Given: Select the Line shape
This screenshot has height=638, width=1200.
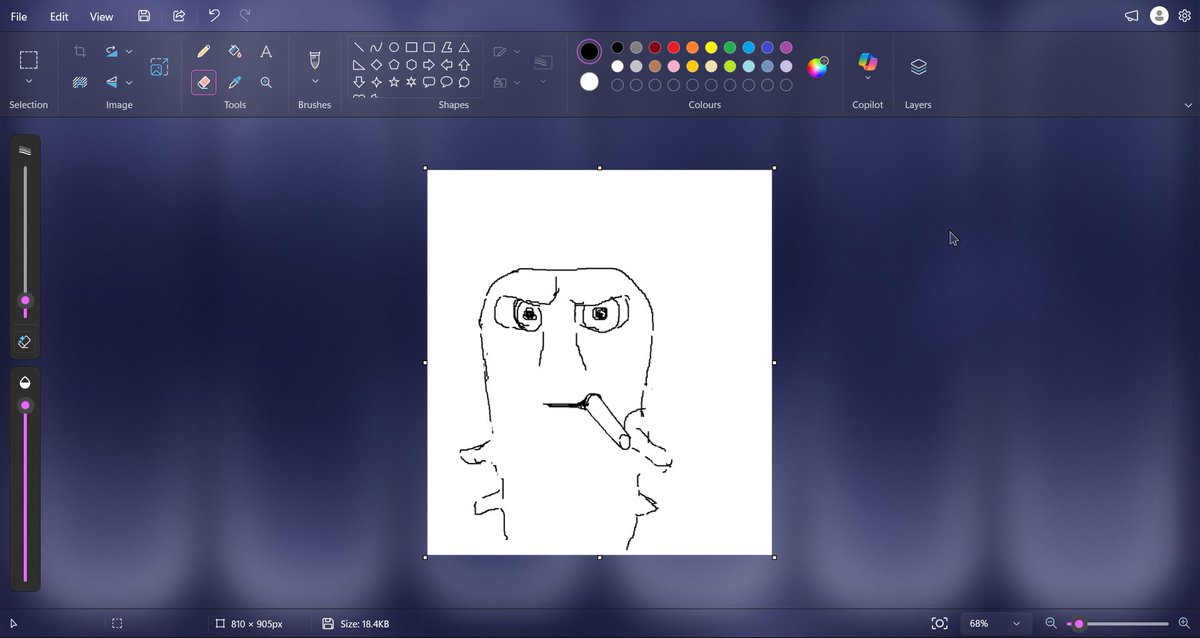Looking at the screenshot, I should (x=358, y=47).
